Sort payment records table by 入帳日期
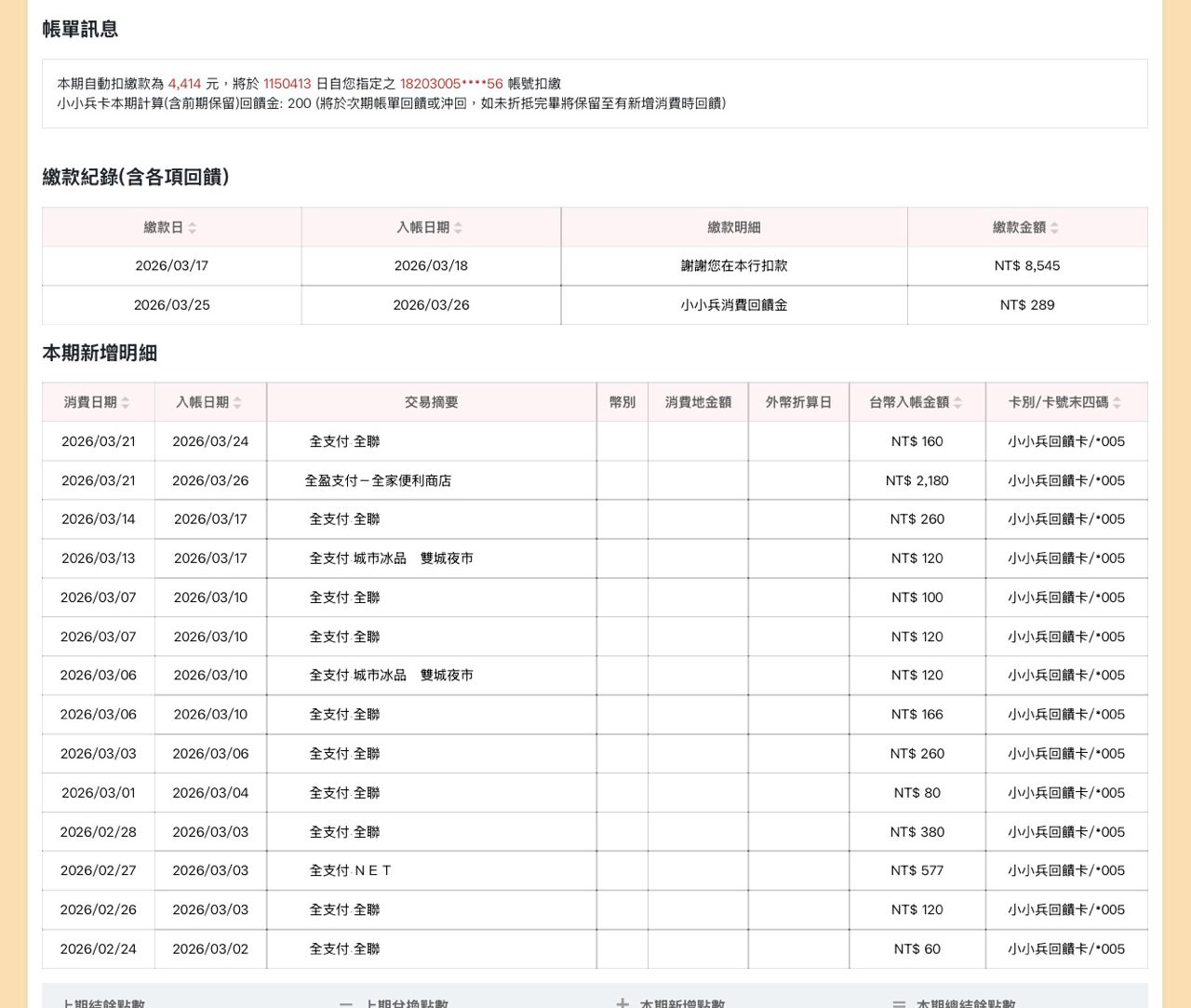 [459, 228]
